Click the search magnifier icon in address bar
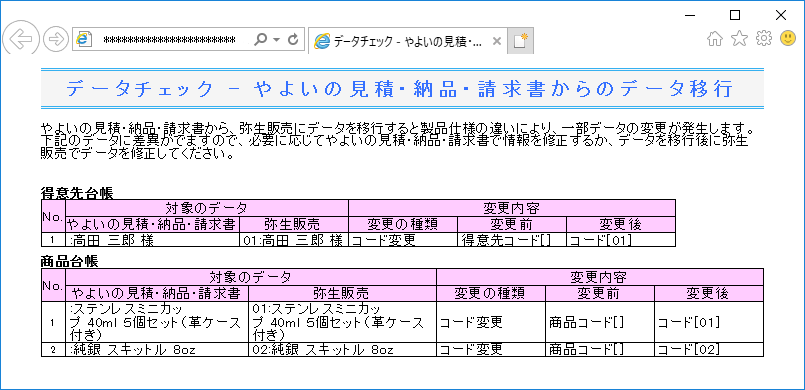 pyautogui.click(x=260, y=40)
